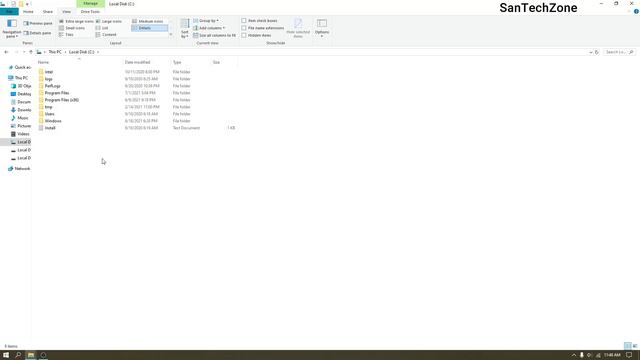
Task: Sort by the Name column header
Action: [x=43, y=62]
